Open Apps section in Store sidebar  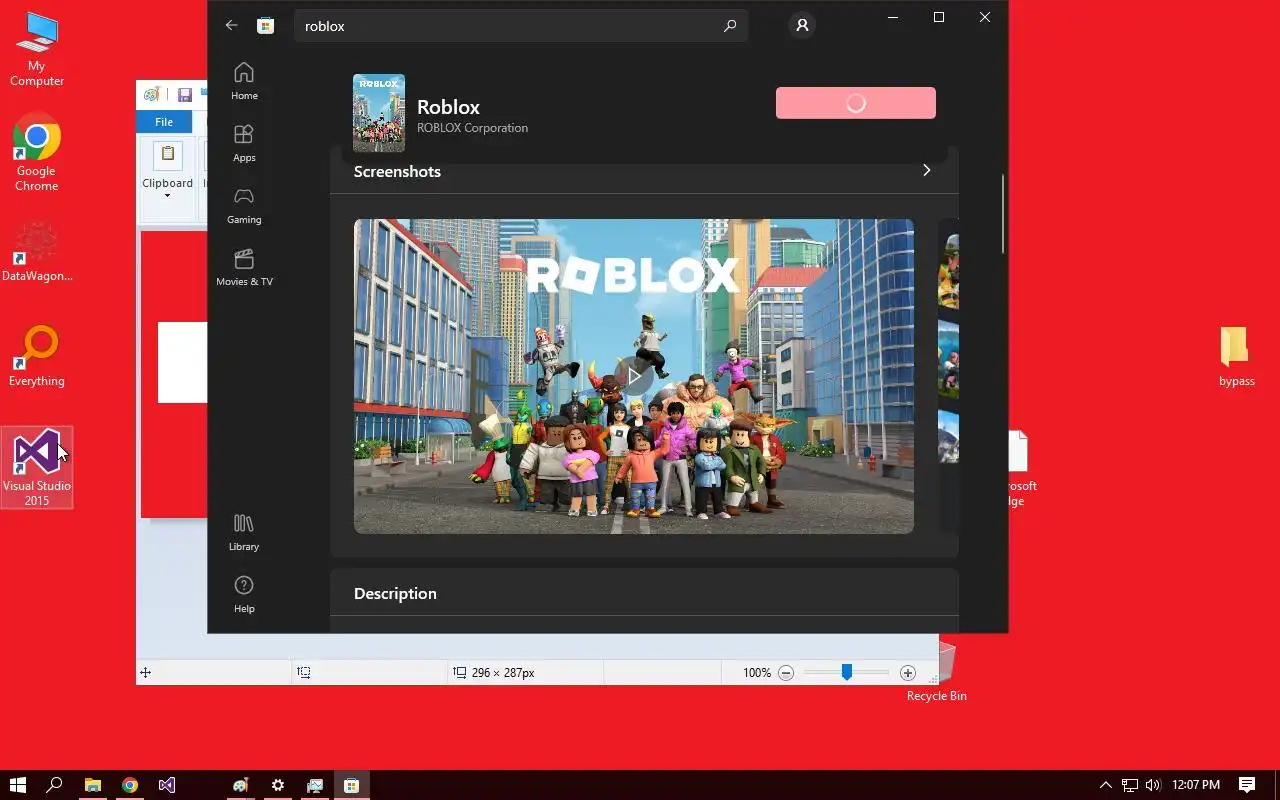coord(244,143)
